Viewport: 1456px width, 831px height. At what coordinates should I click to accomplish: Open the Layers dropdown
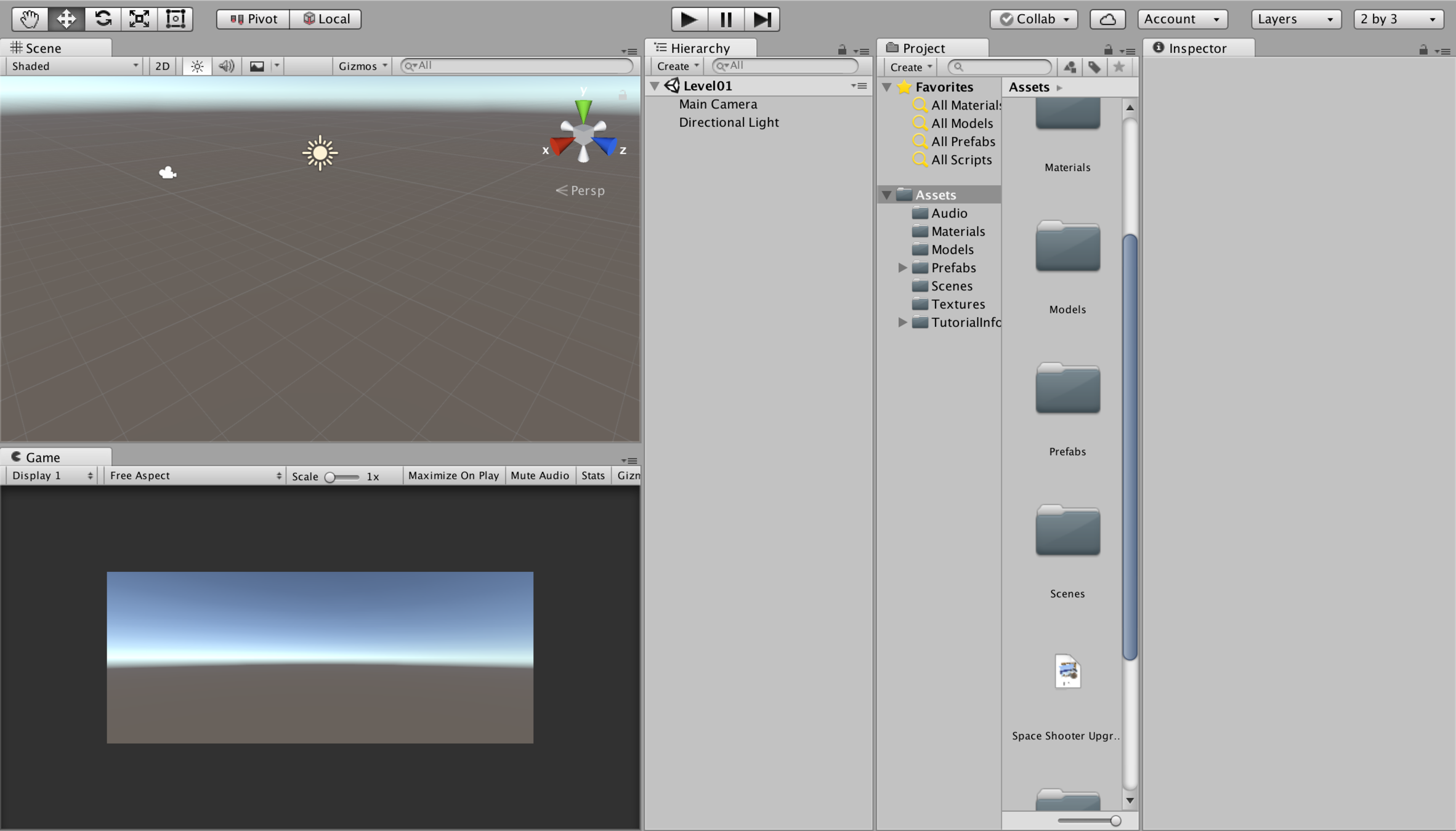tap(1295, 19)
